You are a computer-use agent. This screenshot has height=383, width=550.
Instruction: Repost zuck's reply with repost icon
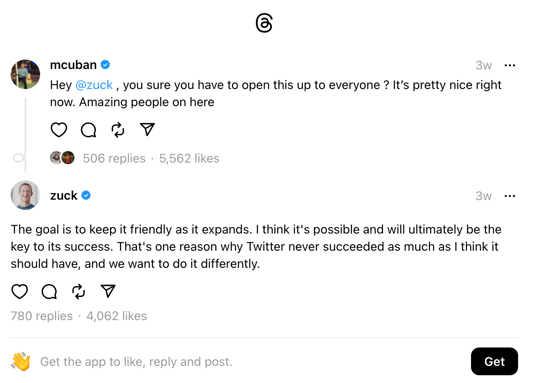tap(79, 291)
